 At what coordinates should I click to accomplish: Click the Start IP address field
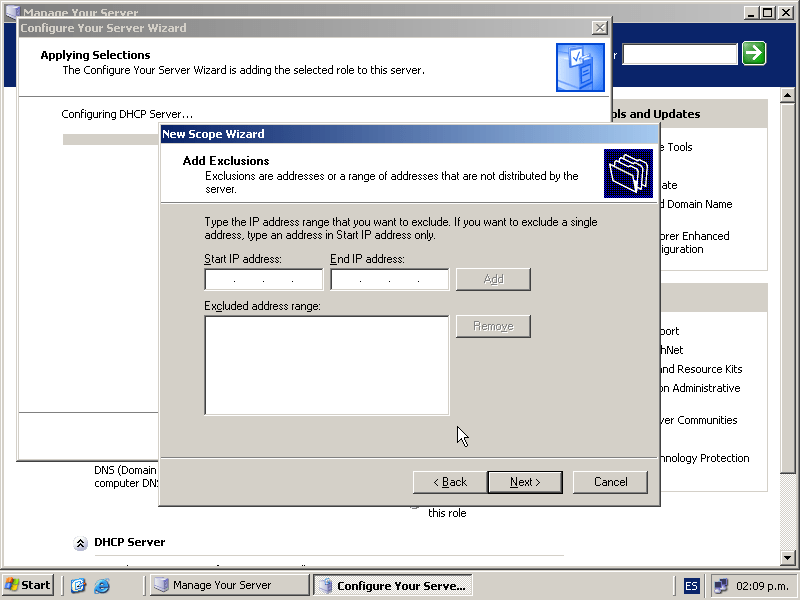(x=263, y=280)
